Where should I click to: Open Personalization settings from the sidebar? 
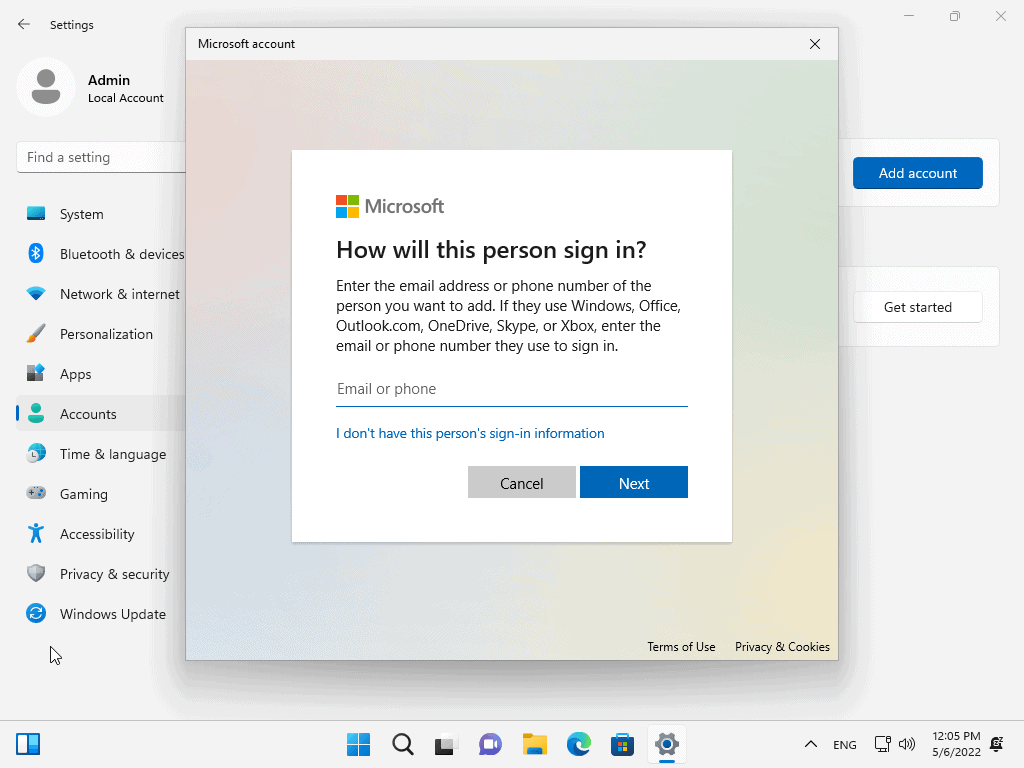coord(106,334)
